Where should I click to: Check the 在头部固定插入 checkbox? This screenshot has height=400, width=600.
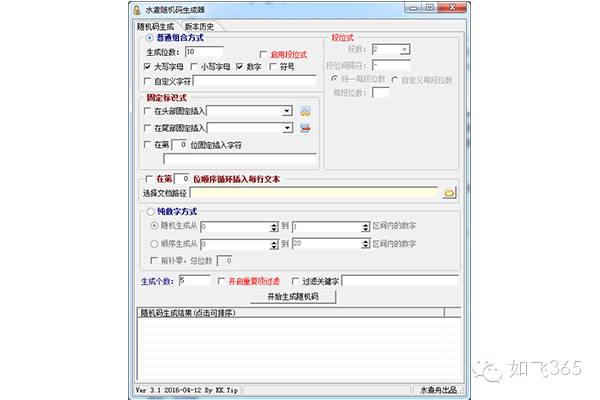(x=147, y=111)
